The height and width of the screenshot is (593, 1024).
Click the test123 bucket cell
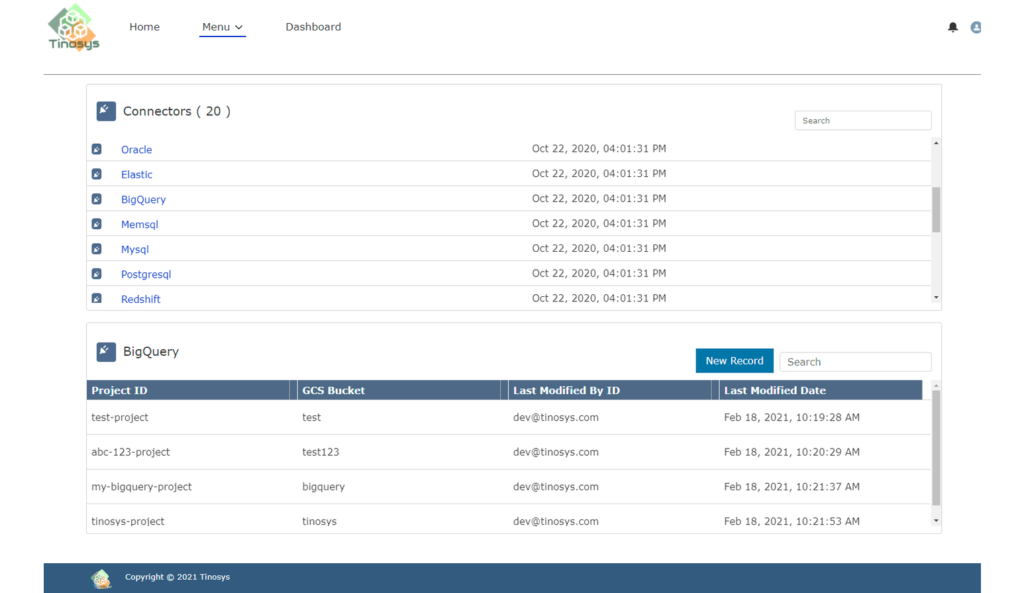[x=321, y=452]
